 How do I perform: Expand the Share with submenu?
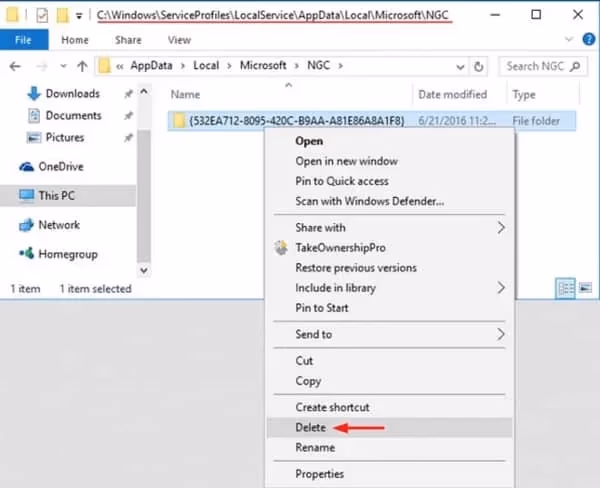pos(390,228)
